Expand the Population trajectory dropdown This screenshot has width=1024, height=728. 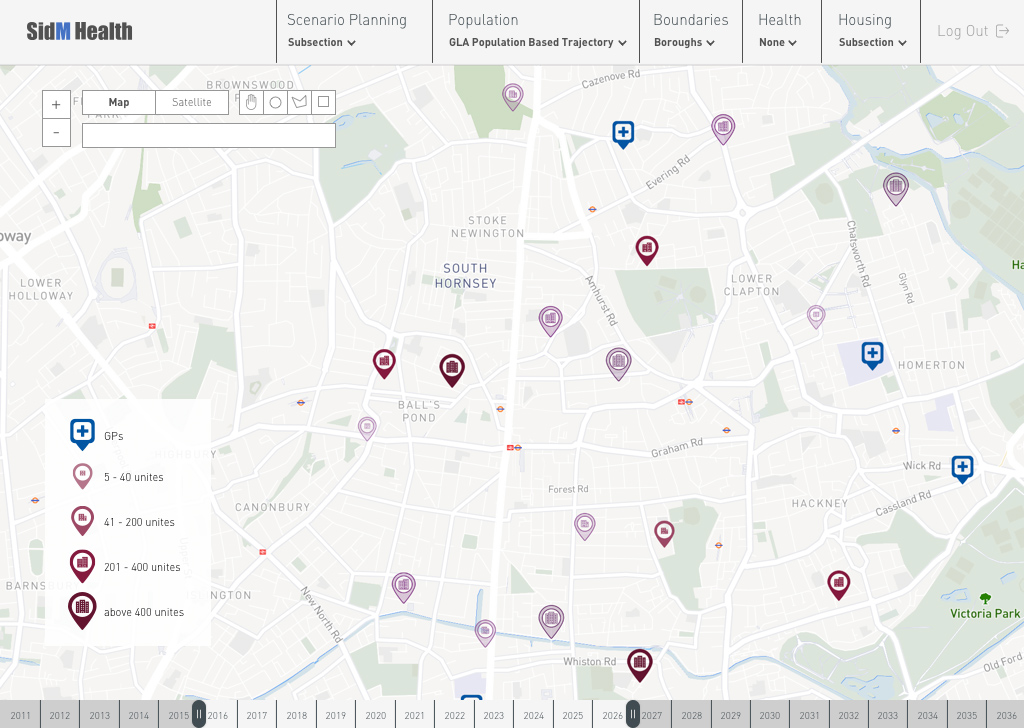pyautogui.click(x=537, y=31)
